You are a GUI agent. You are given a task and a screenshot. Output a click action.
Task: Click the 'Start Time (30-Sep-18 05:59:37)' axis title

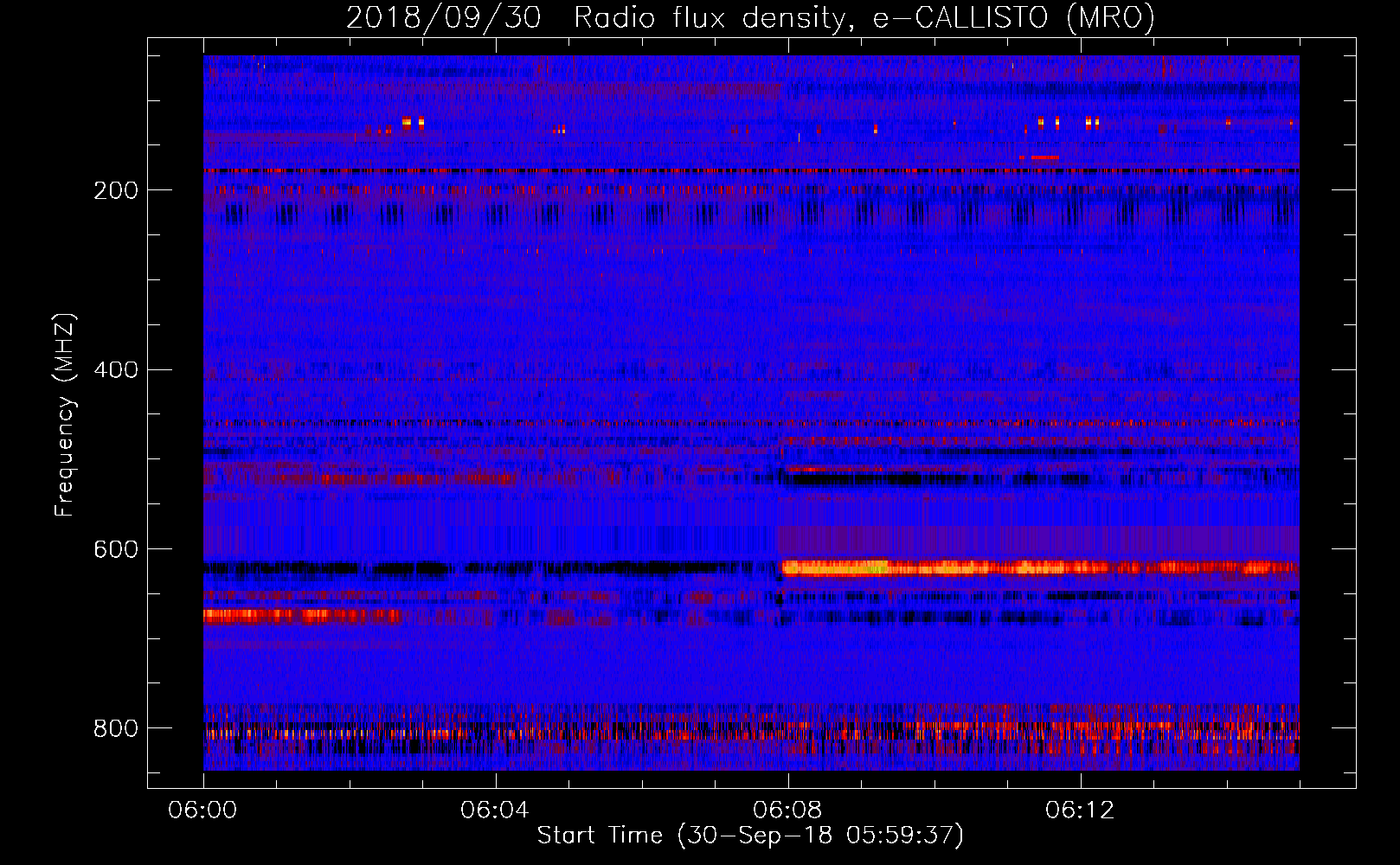click(x=750, y=836)
